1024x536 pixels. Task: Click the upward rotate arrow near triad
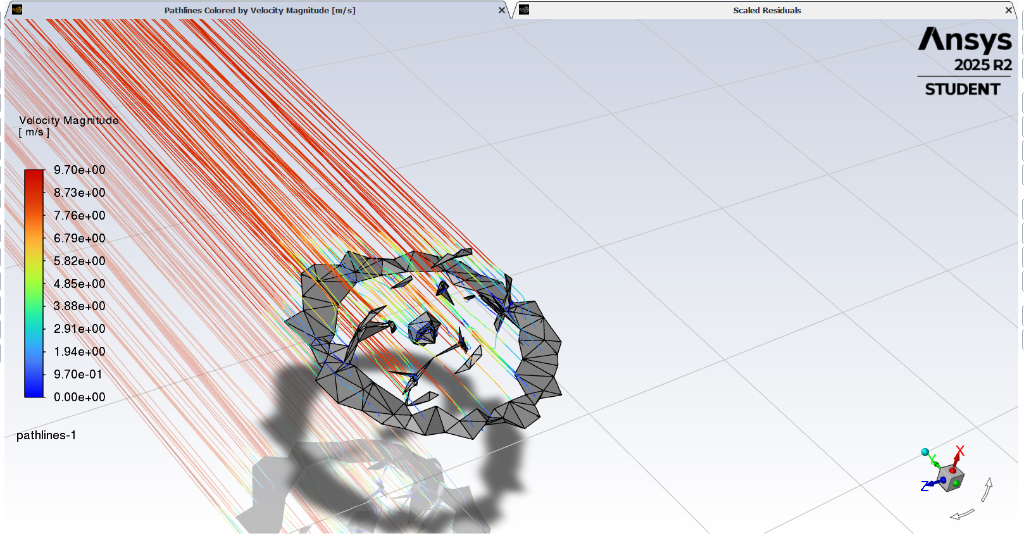click(x=988, y=488)
